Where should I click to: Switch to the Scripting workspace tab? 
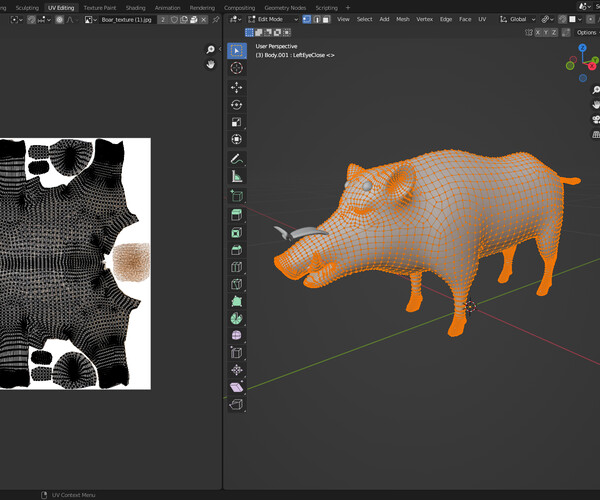click(x=326, y=8)
